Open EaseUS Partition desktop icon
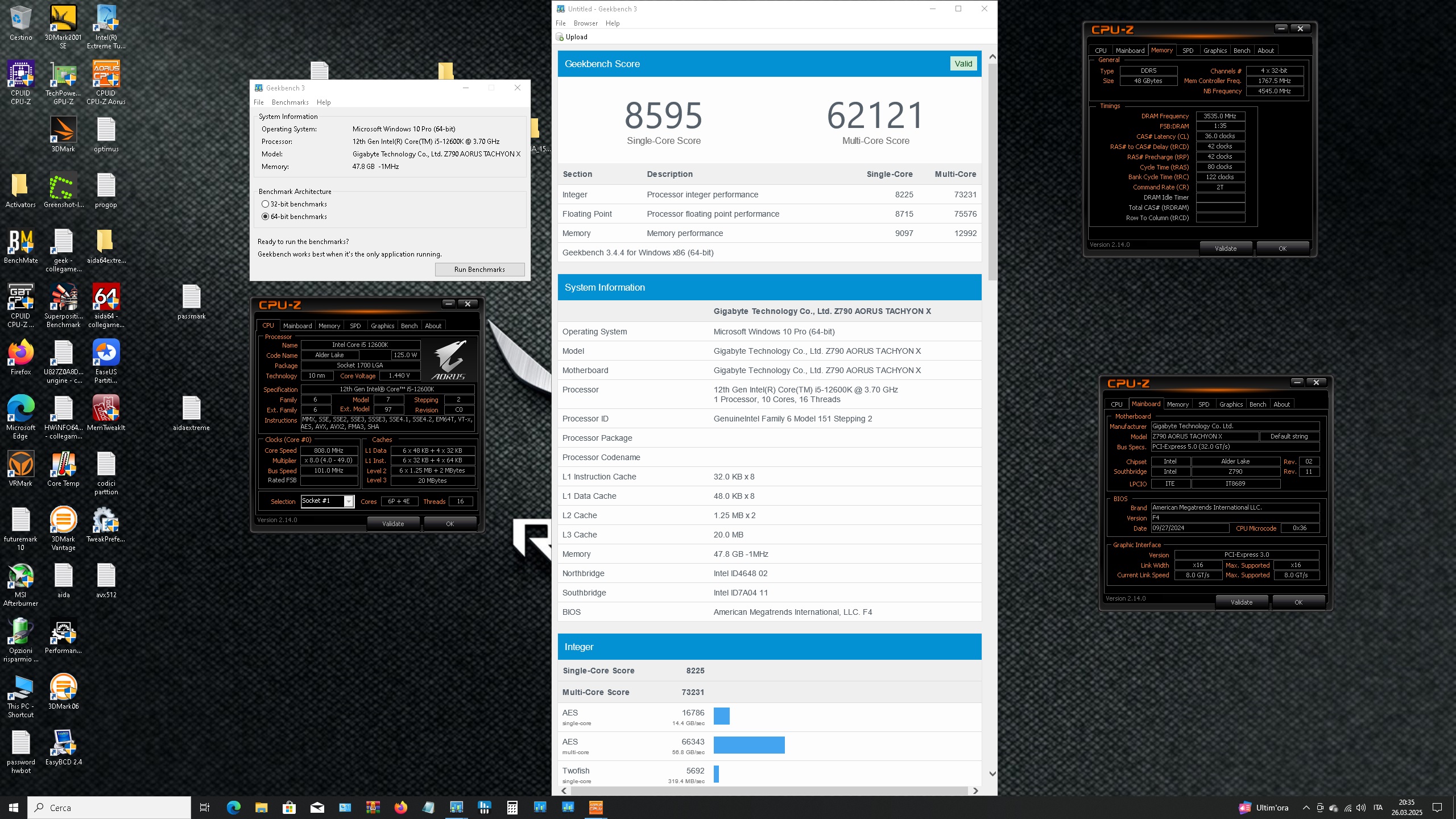 coord(106,361)
